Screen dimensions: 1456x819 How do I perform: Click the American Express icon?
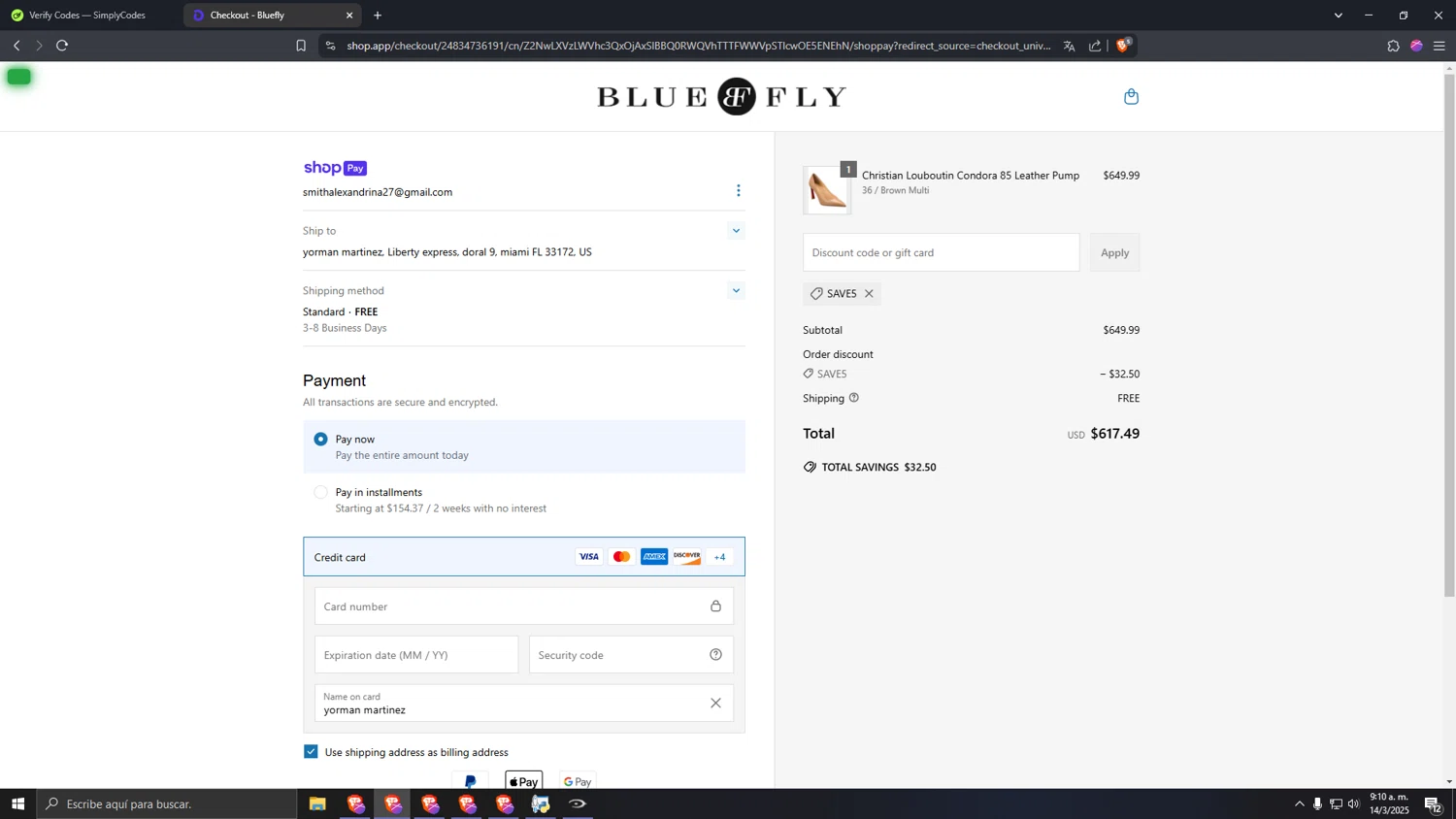pyautogui.click(x=654, y=557)
